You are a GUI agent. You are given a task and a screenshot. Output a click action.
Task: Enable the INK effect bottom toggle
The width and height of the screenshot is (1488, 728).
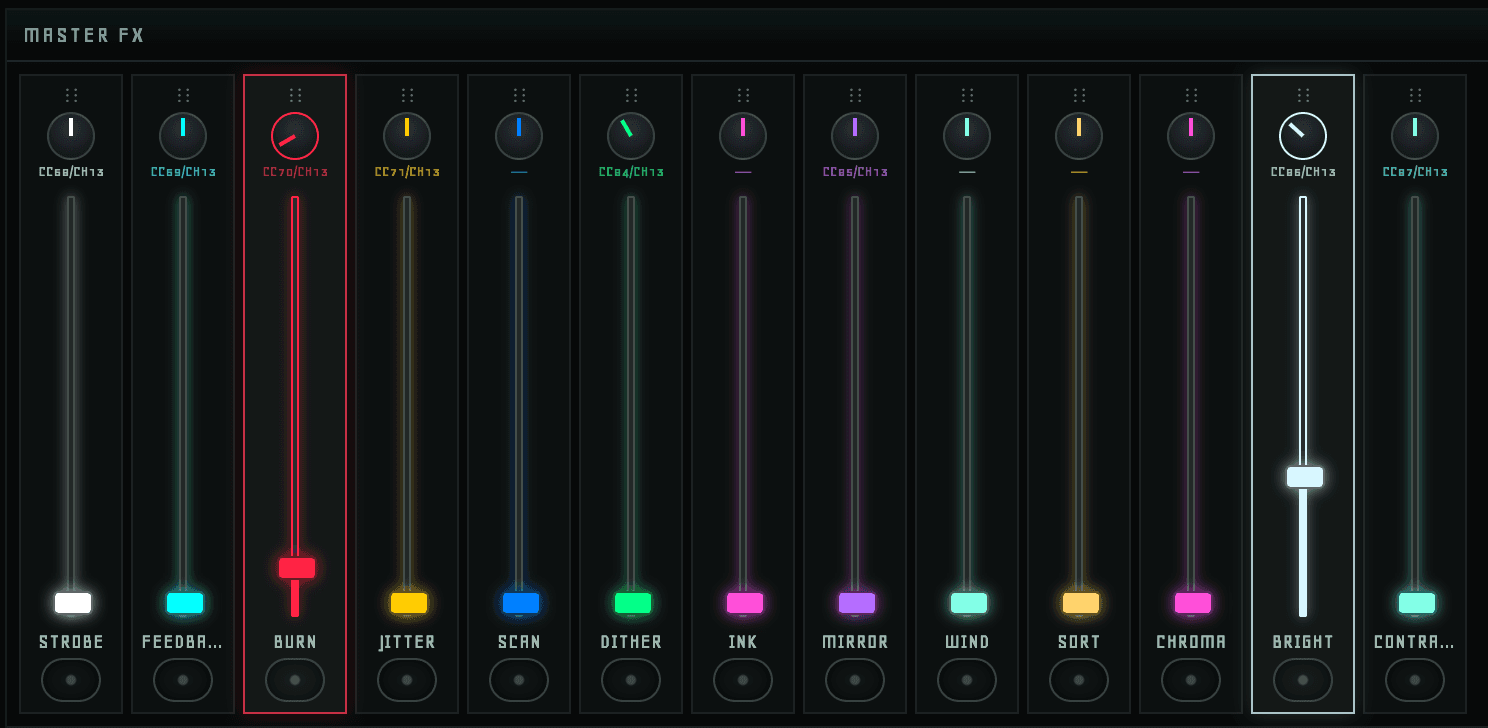[743, 680]
